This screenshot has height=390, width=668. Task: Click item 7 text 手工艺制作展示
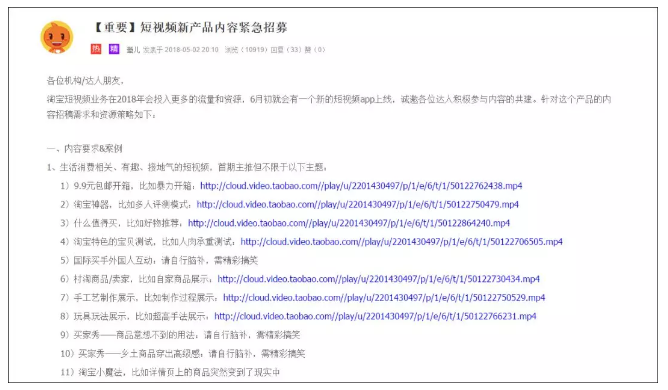(x=104, y=298)
